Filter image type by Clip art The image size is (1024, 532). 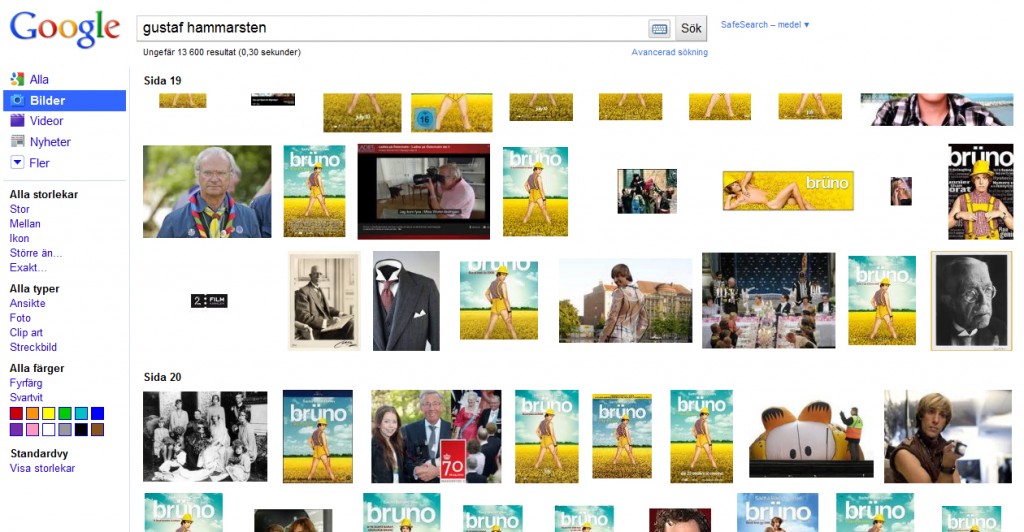click(x=26, y=332)
